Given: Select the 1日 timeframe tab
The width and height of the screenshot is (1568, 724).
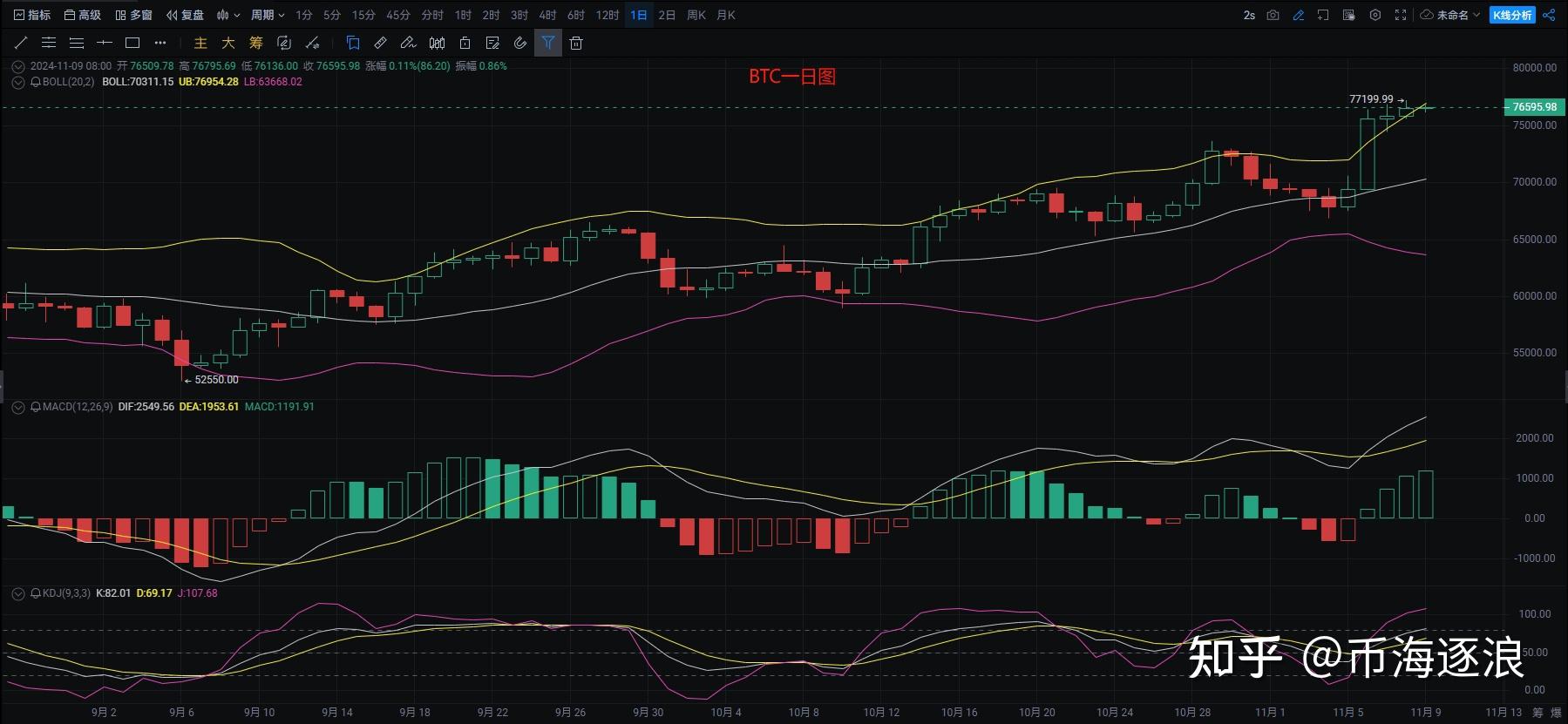Looking at the screenshot, I should tap(639, 15).
